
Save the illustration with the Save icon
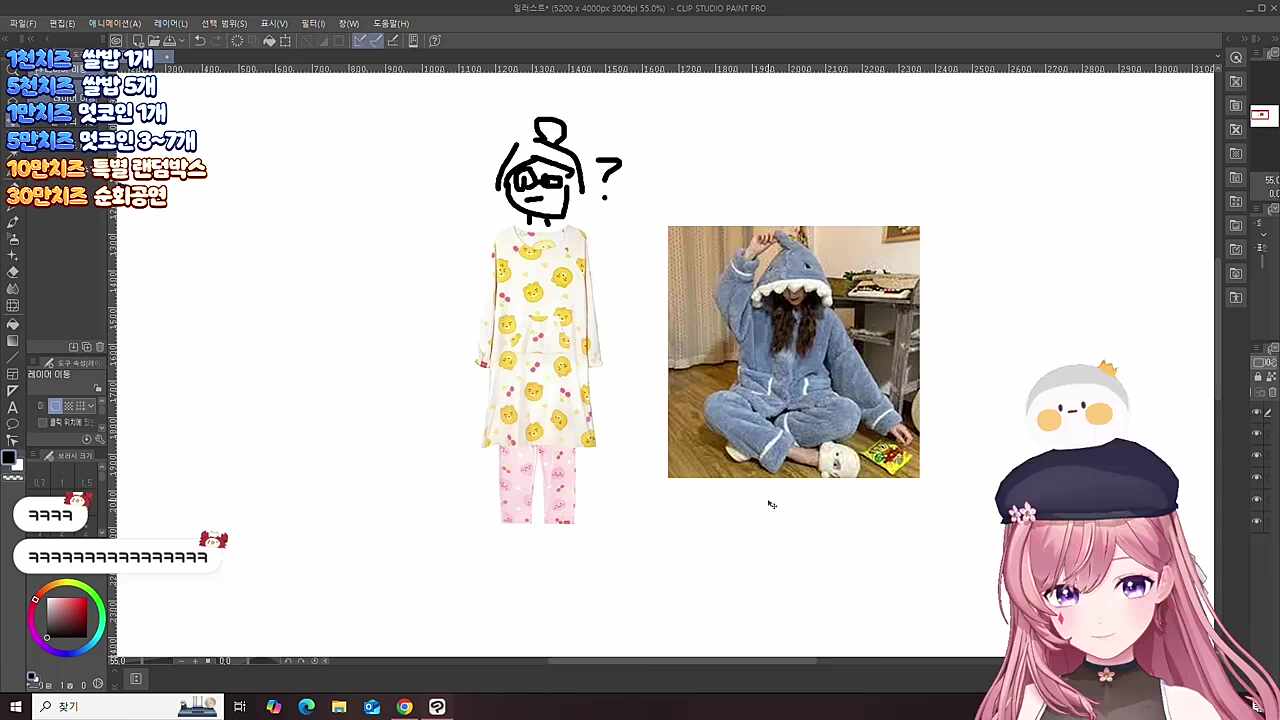click(169, 41)
